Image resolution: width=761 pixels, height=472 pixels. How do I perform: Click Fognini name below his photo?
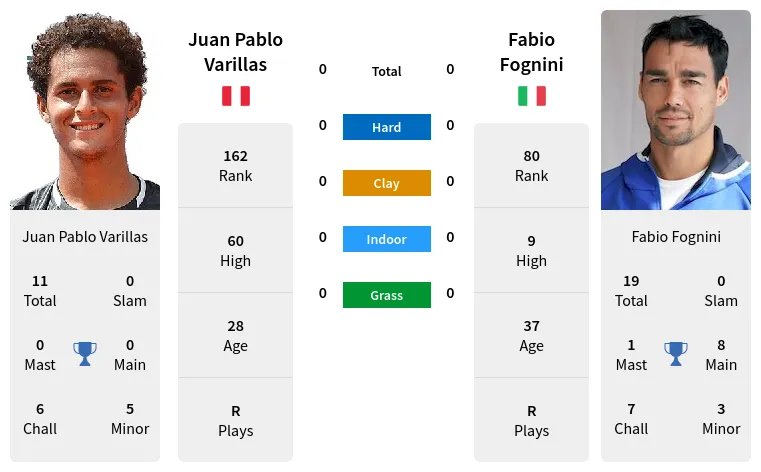coord(676,237)
